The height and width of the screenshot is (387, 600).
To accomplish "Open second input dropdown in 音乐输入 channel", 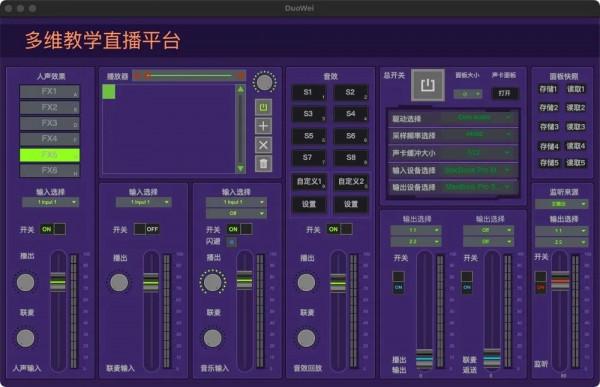I will coord(236,213).
